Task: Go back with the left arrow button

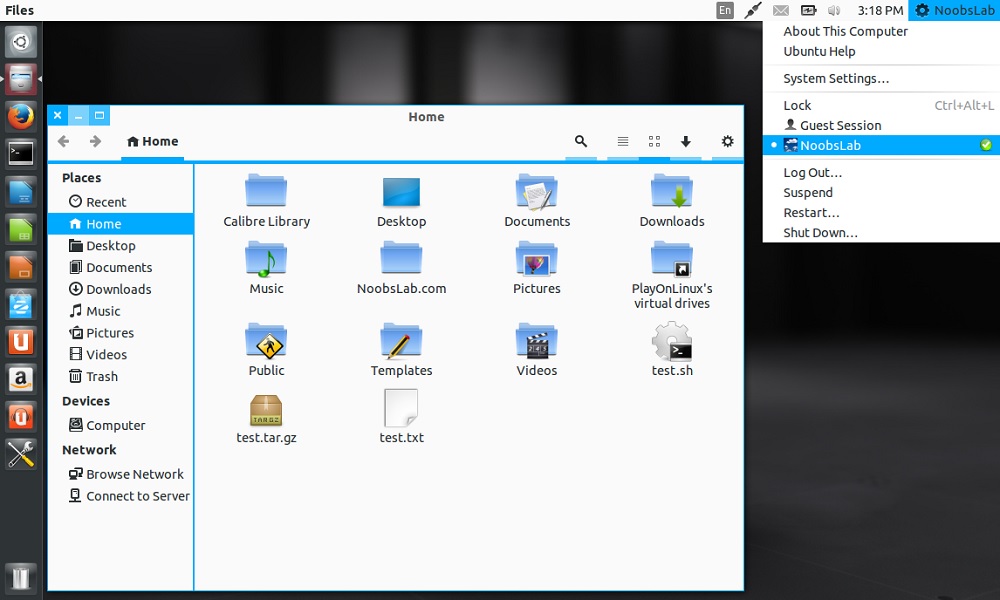Action: pos(63,142)
